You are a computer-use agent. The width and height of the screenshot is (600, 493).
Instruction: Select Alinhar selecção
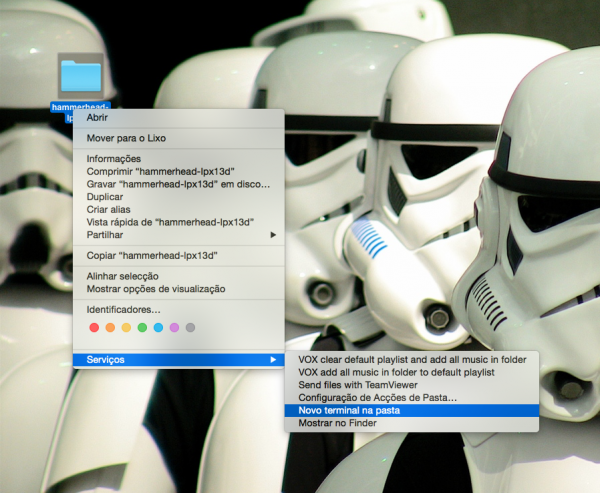tap(179, 276)
